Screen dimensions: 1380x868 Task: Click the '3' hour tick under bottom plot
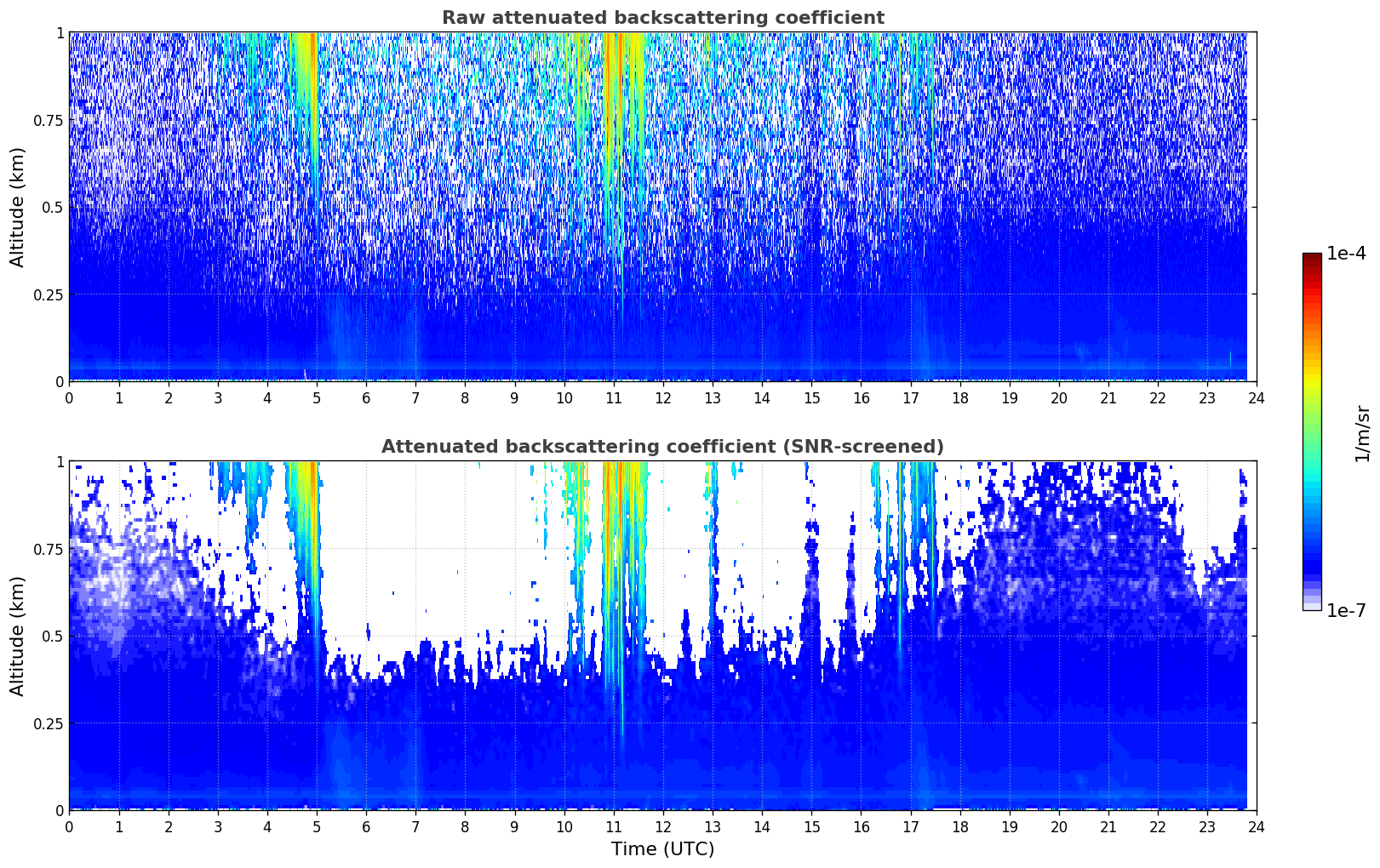click(x=218, y=826)
